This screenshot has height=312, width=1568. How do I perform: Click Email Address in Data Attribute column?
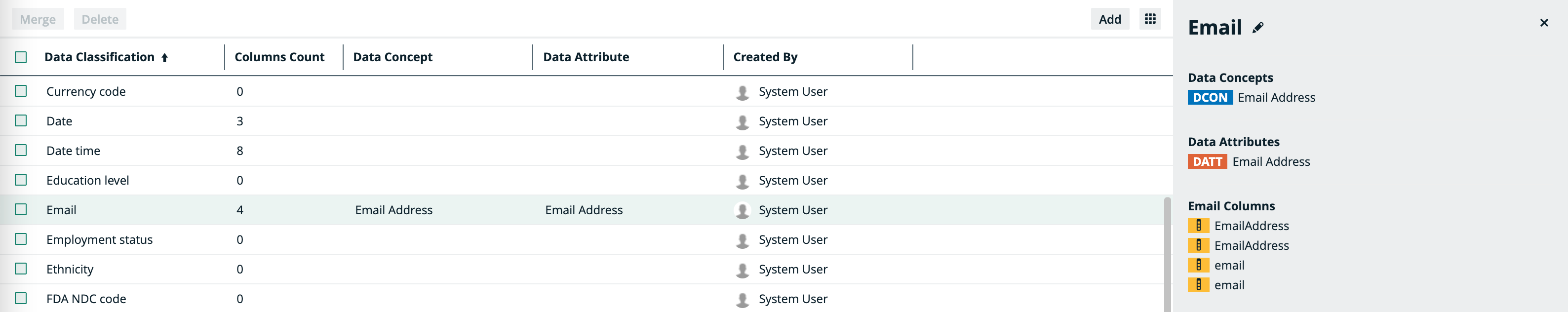[x=584, y=210]
